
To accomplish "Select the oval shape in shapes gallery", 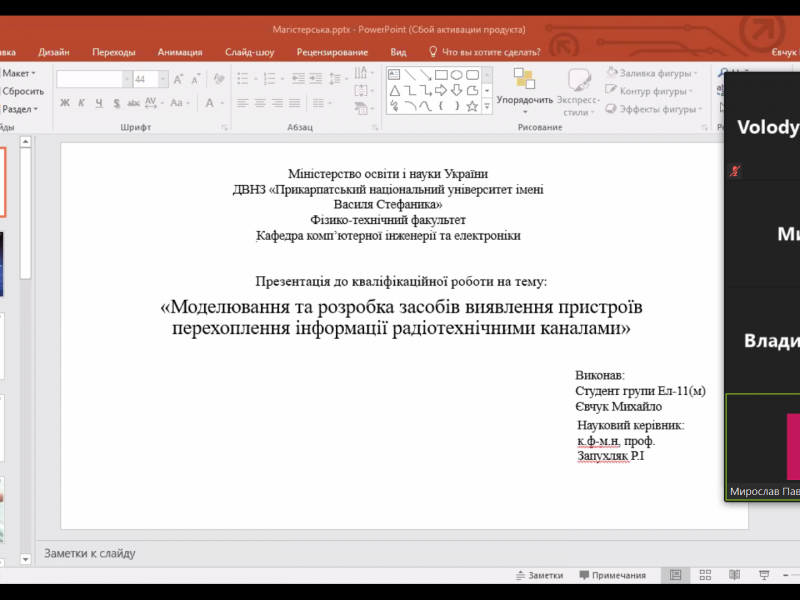I will (x=456, y=74).
